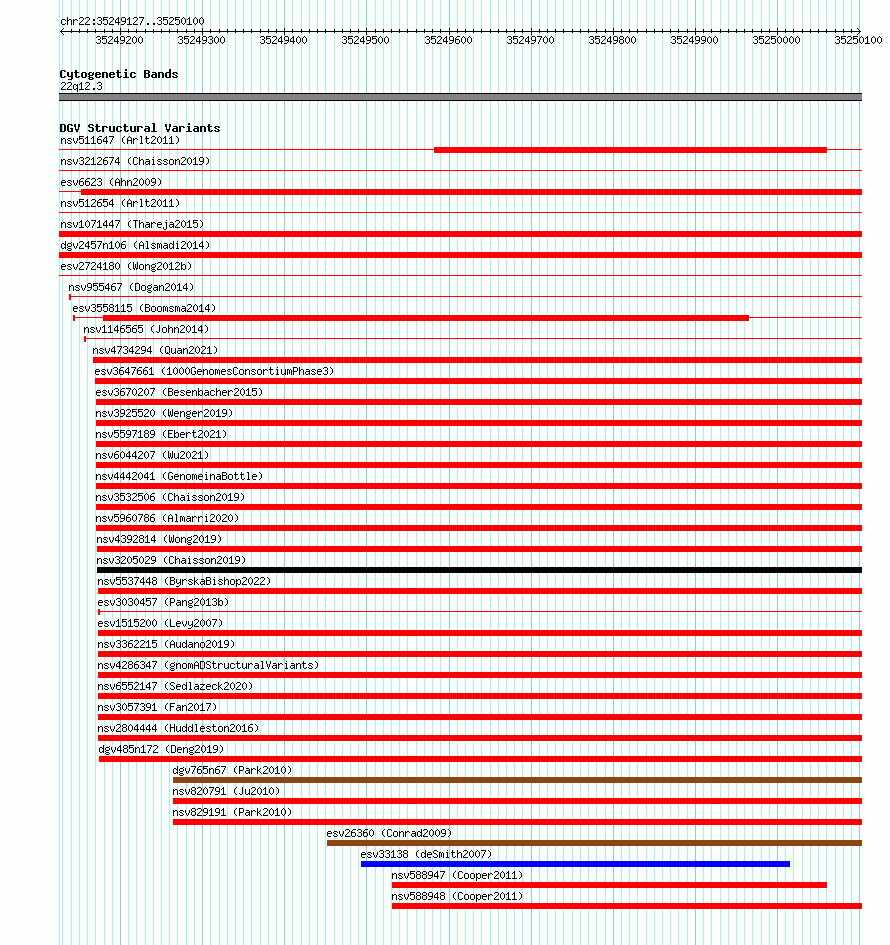Open esv3030457 (Pang2013b) label
The width and height of the screenshot is (890, 945).
click(x=163, y=603)
